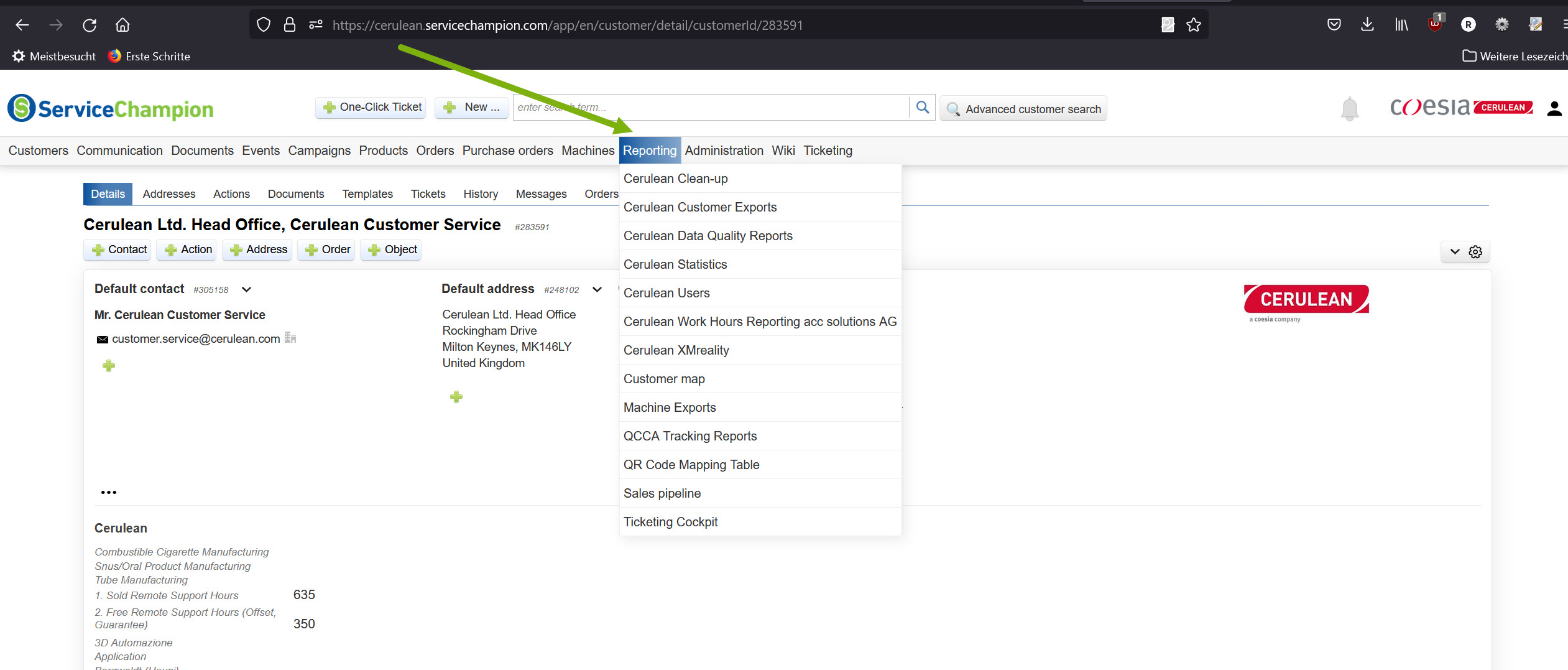Open the Ticketing menu
This screenshot has height=670, width=1568.
tap(828, 151)
